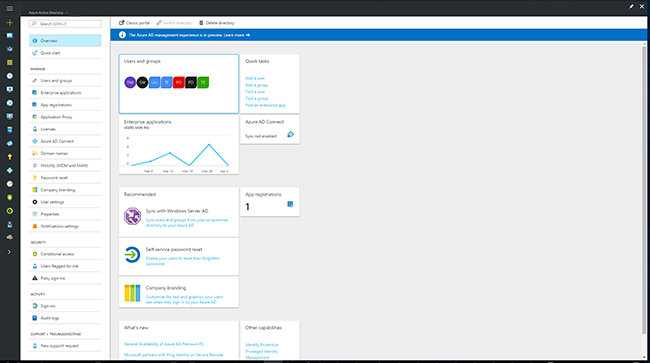This screenshot has width=650, height=363.
Task: Click the page vertical scrollbar on the right
Action: [644, 189]
